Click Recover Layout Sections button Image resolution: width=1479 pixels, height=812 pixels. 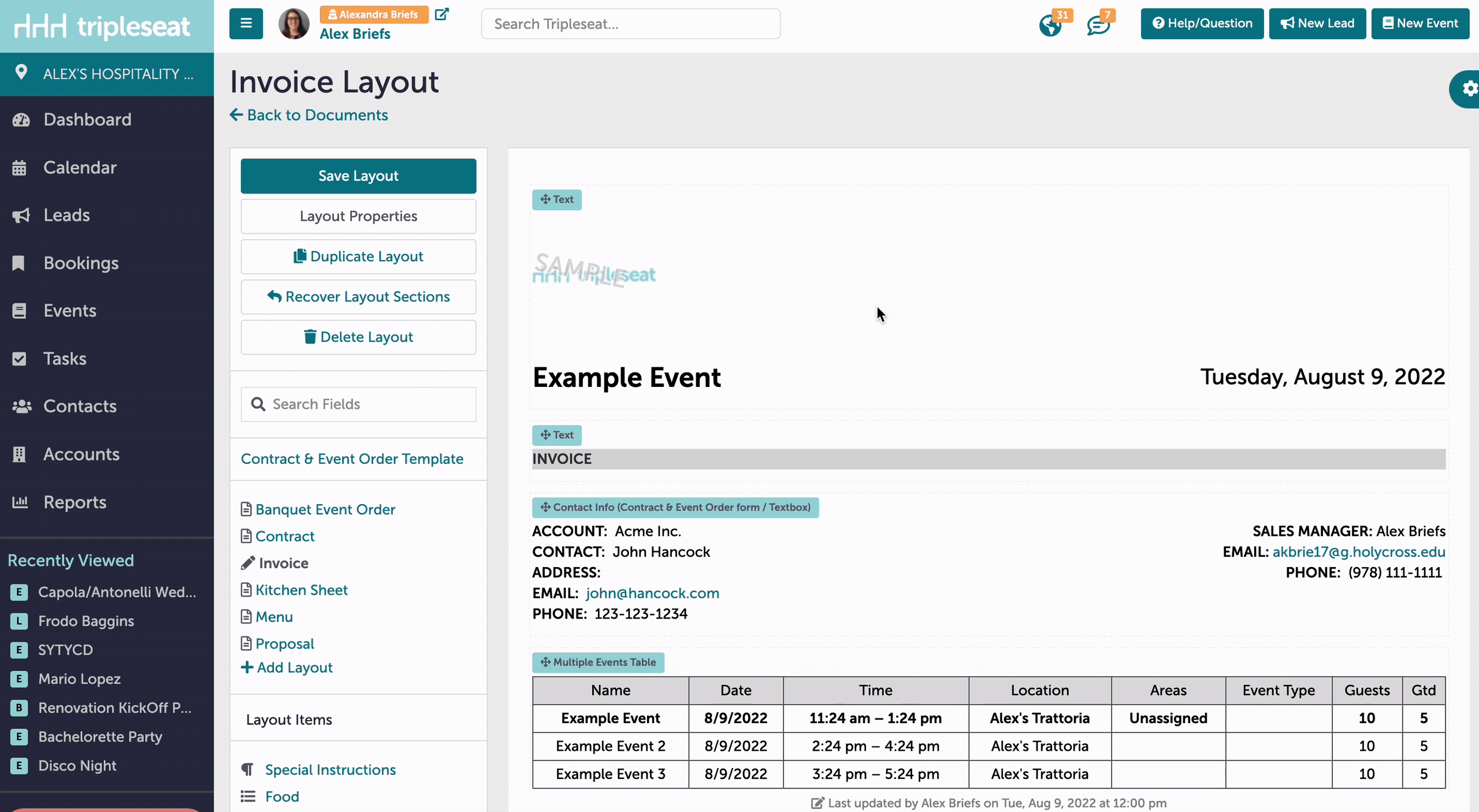(x=358, y=297)
